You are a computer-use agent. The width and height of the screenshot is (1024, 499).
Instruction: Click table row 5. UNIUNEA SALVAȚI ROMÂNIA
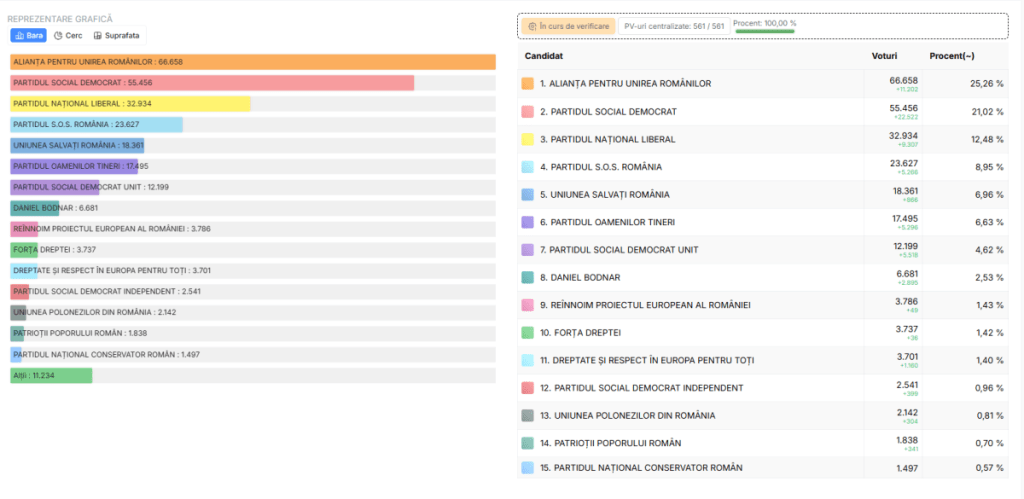coord(763,195)
